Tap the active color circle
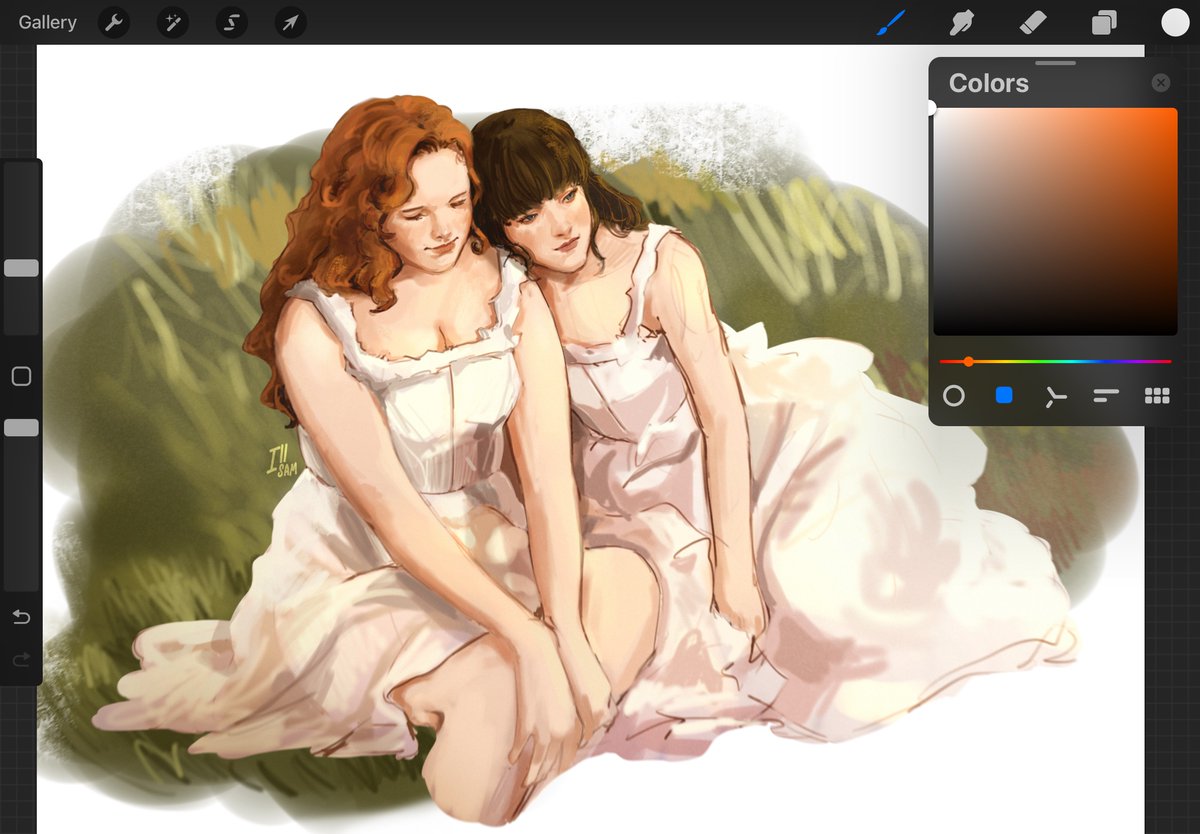Viewport: 1200px width, 834px height. 1175,22
